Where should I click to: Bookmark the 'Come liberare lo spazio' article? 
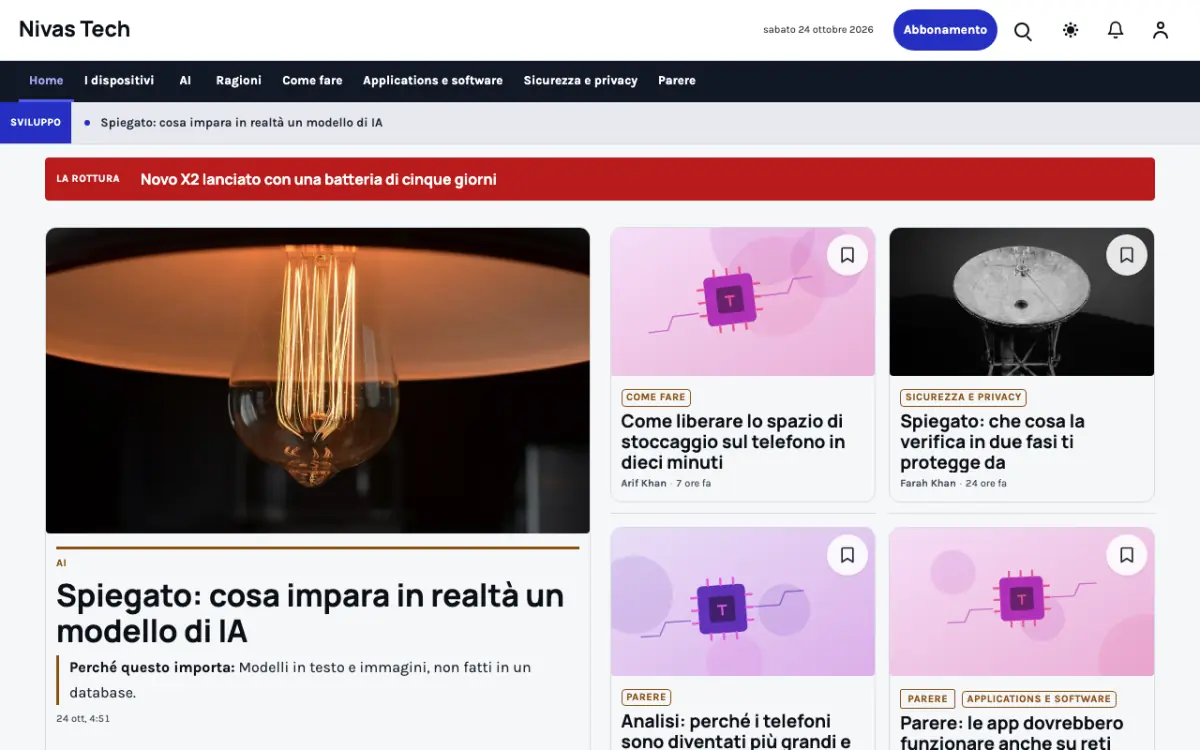point(847,255)
